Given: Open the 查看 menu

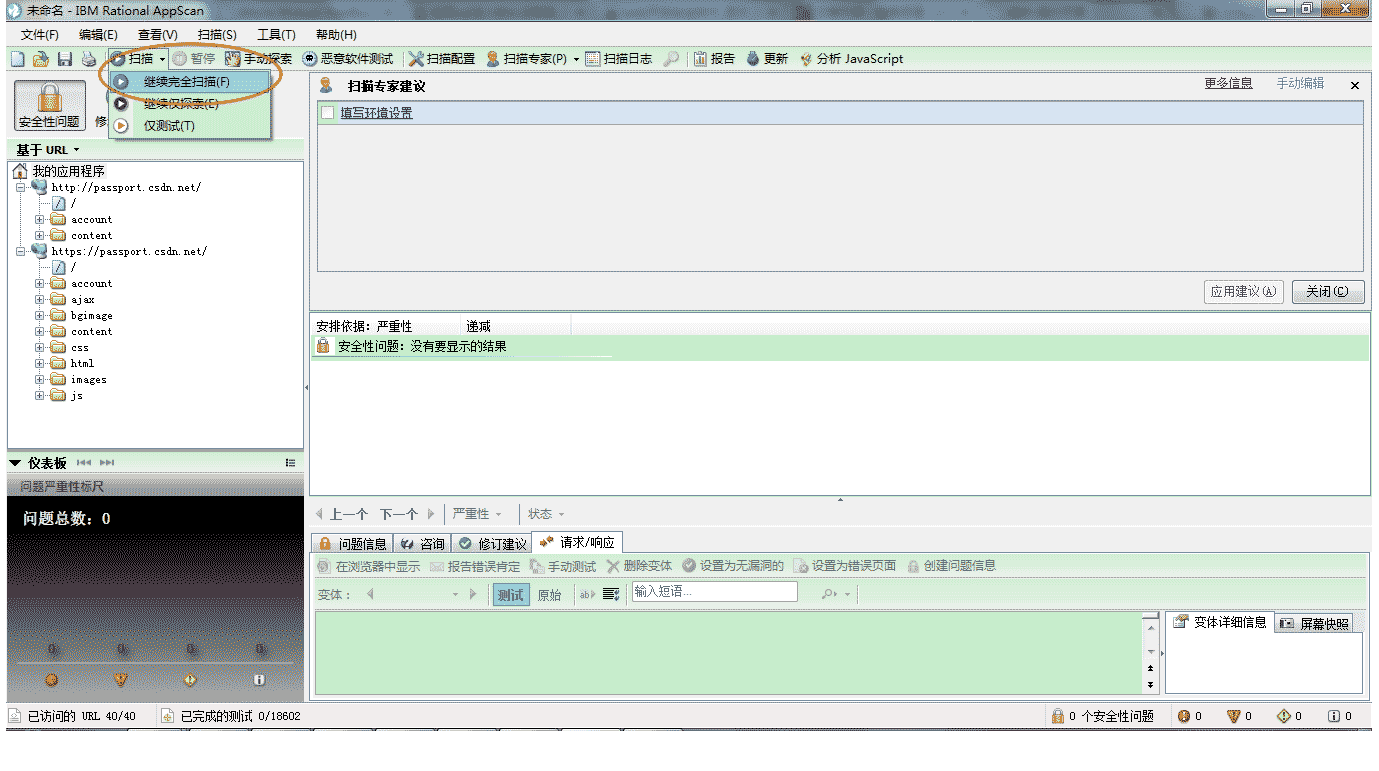Looking at the screenshot, I should tap(156, 33).
